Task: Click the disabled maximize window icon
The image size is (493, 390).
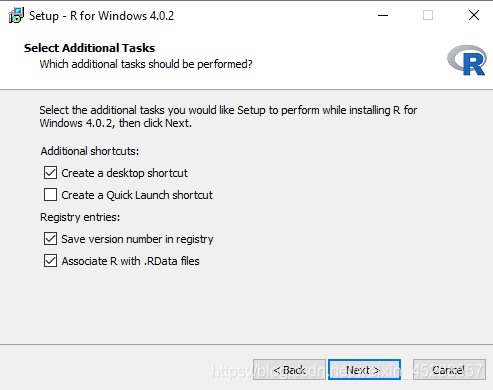Action: click(x=428, y=15)
